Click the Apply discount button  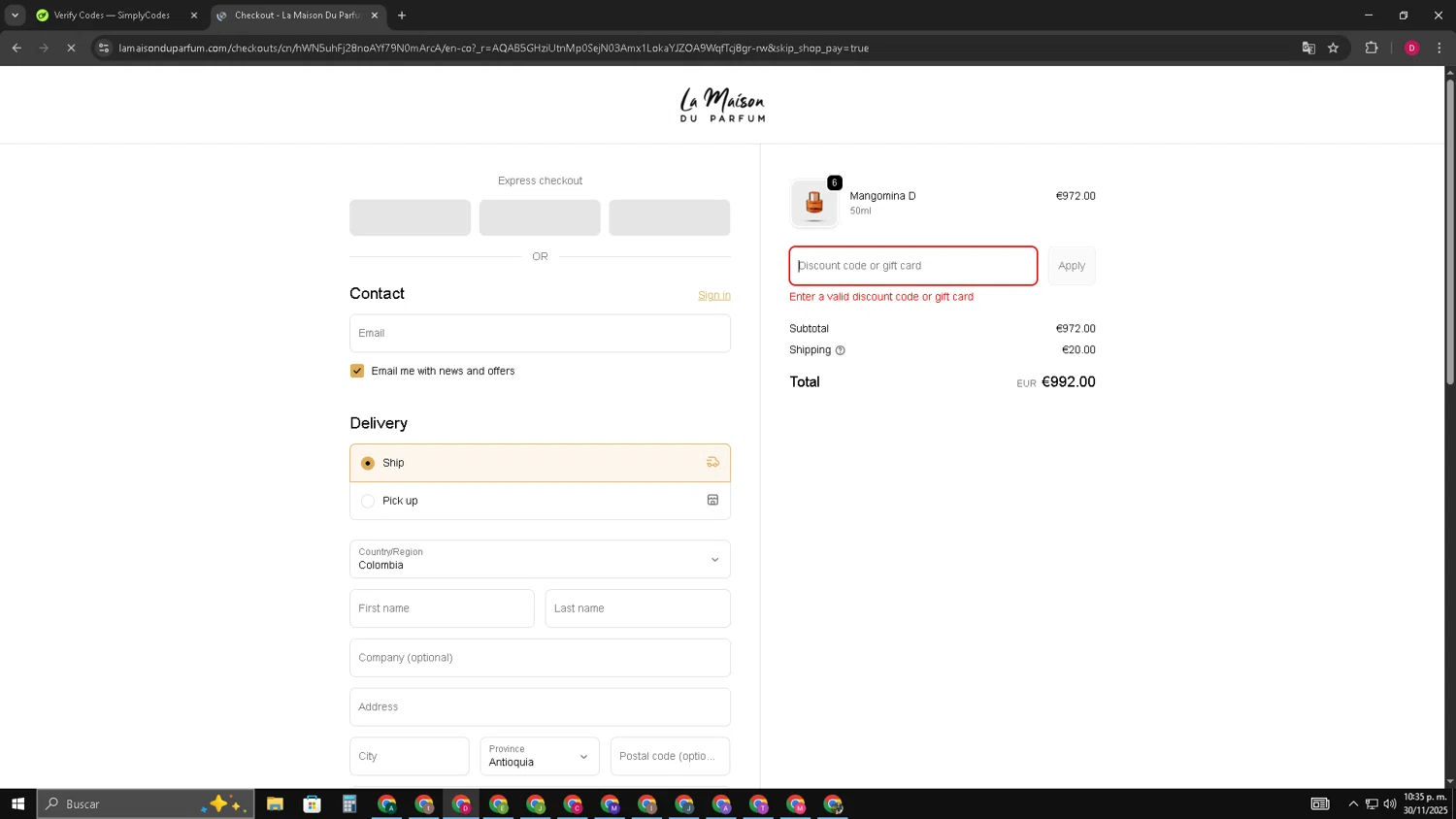pos(1072,266)
